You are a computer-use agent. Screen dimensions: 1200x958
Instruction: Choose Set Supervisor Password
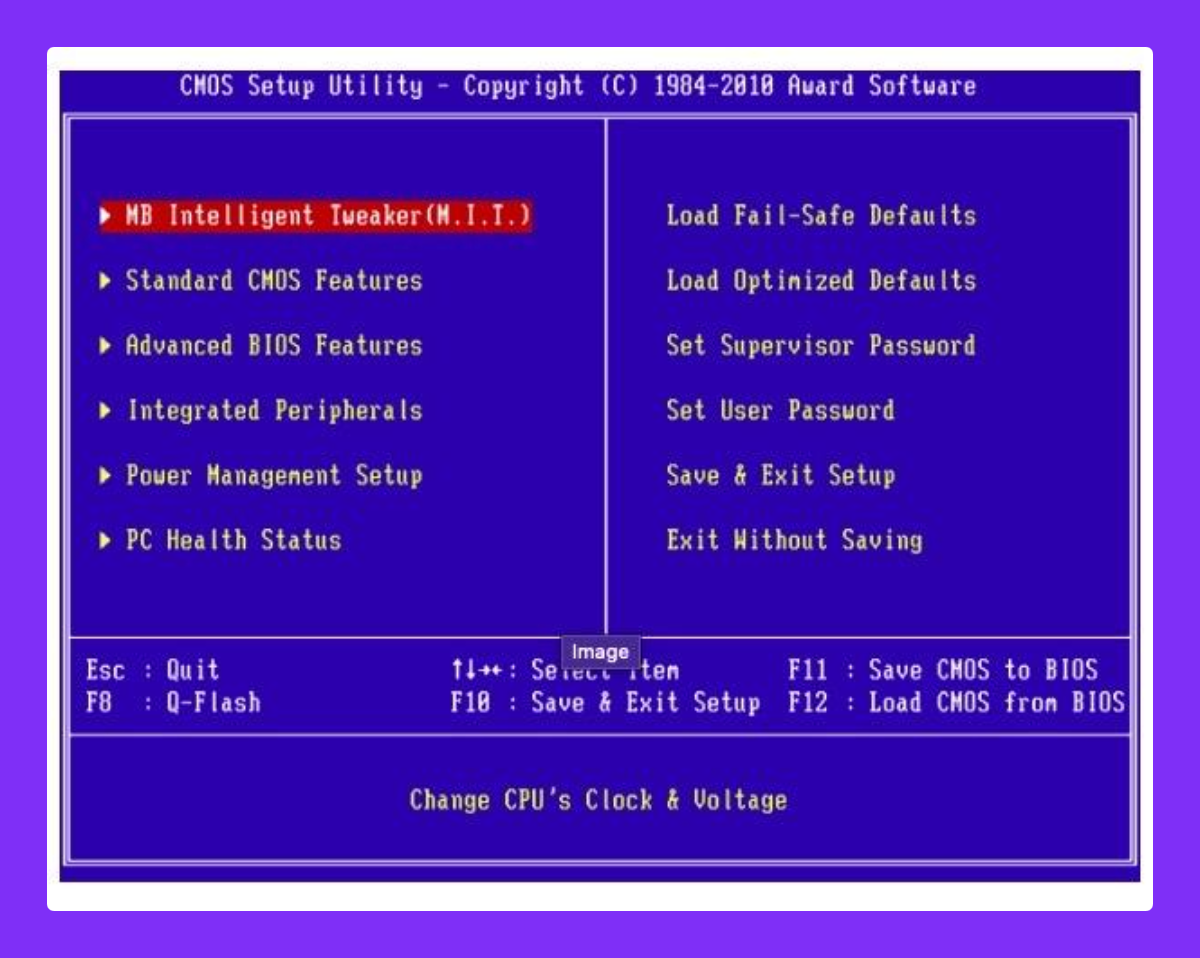(x=821, y=345)
